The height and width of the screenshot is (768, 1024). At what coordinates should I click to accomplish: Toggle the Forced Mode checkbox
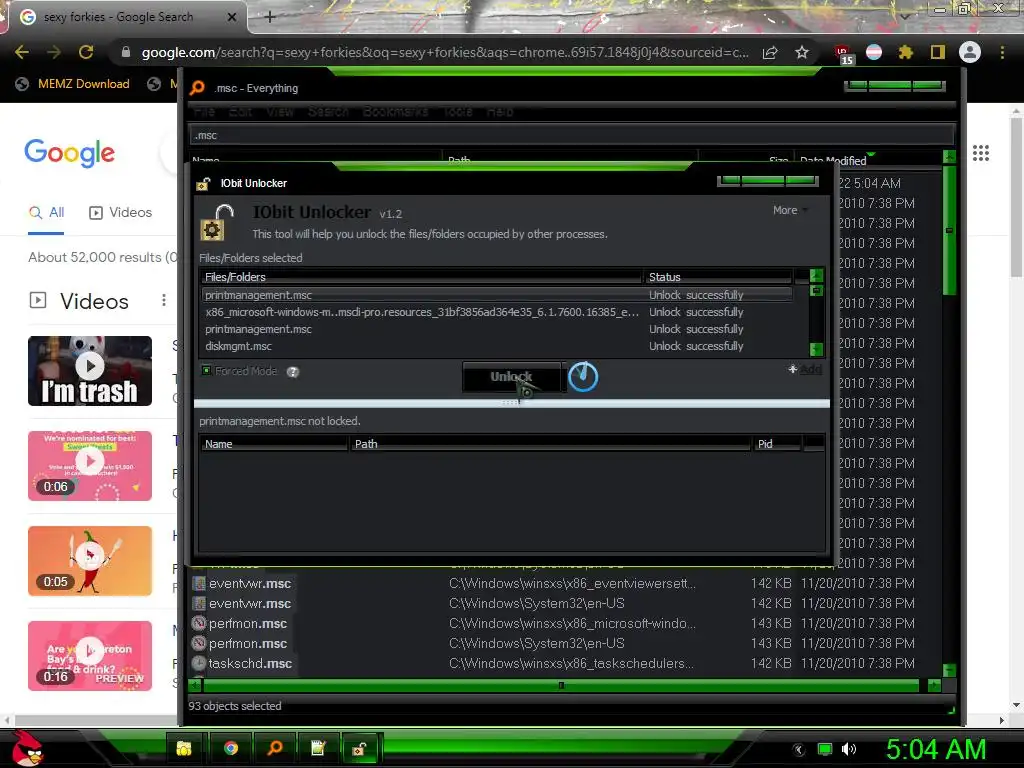(x=206, y=371)
